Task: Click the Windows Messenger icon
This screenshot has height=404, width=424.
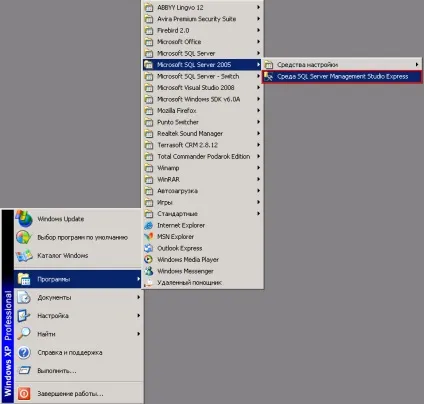Action: coord(148,271)
